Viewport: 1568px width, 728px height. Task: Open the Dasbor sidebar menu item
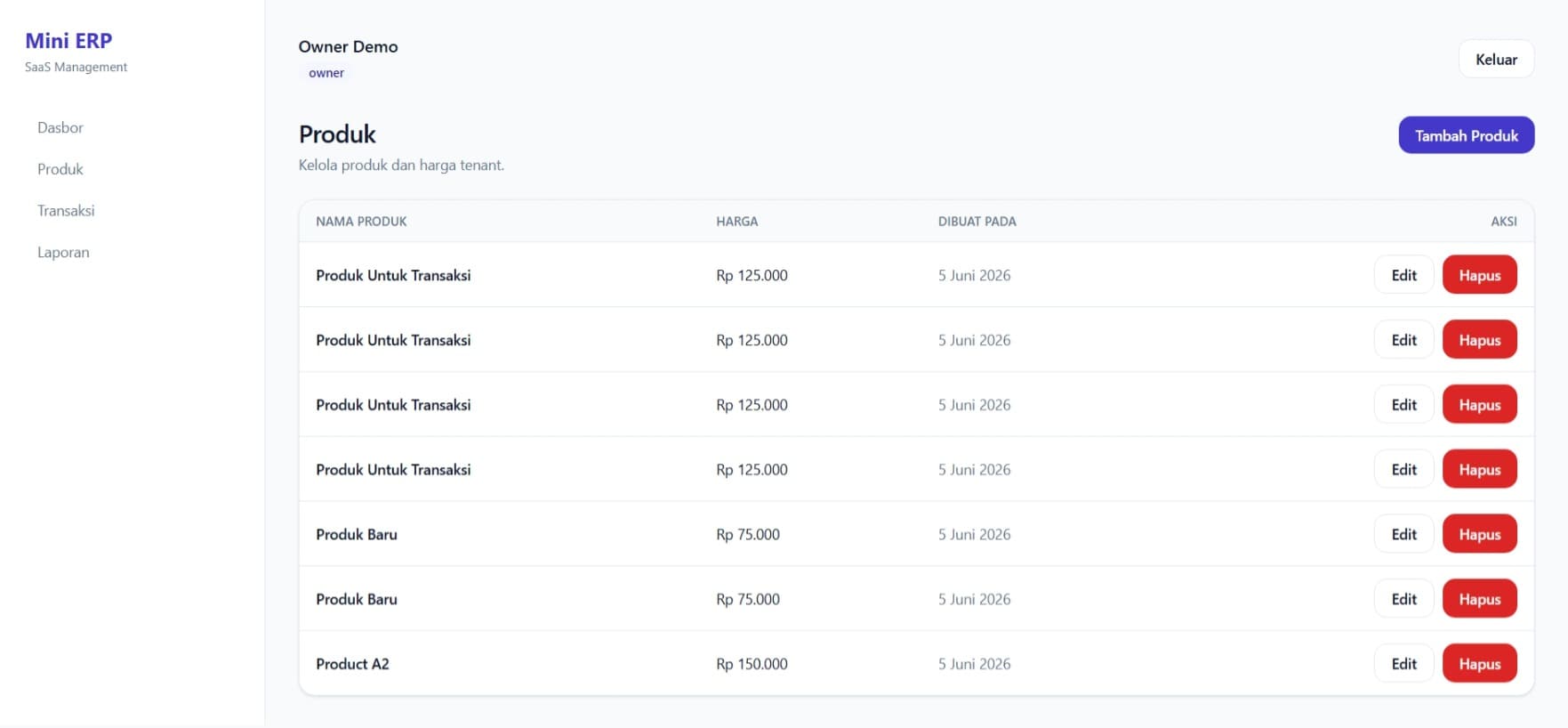(x=60, y=127)
